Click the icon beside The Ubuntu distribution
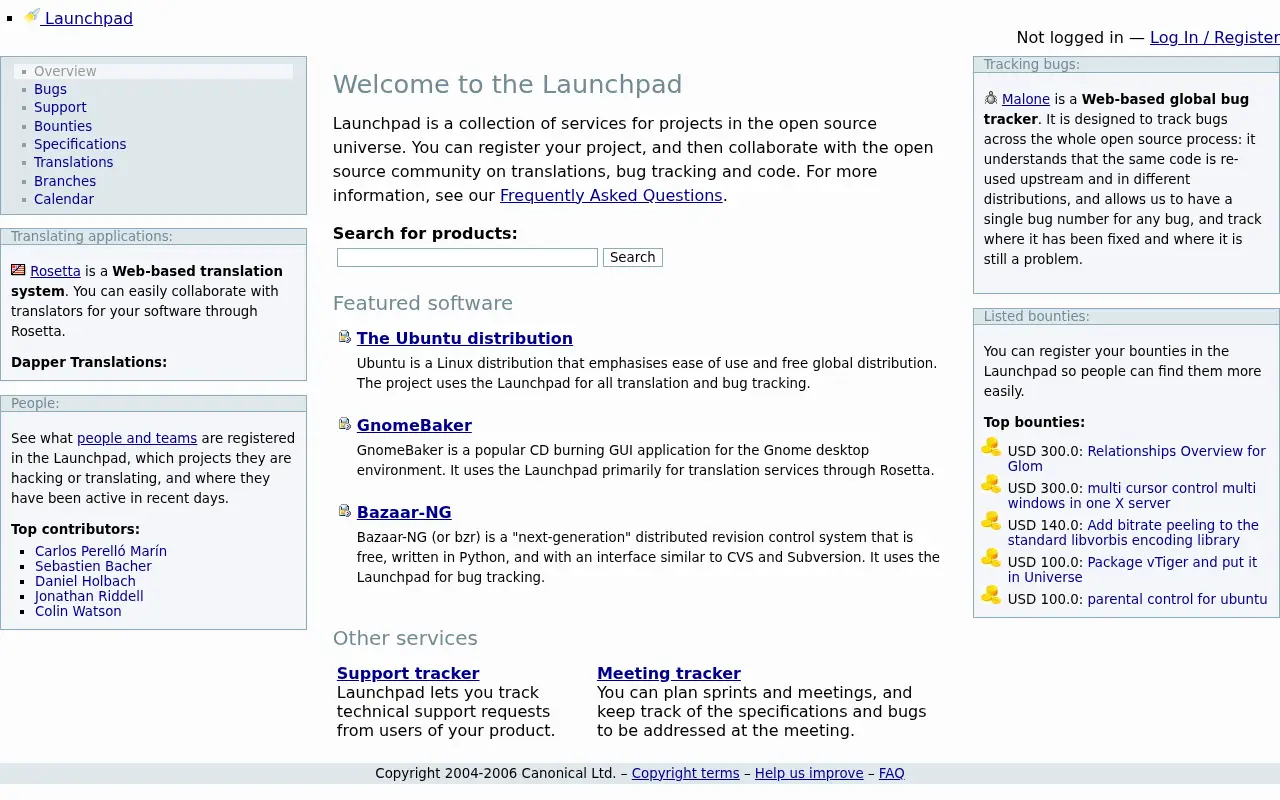Image resolution: width=1280 pixels, height=800 pixels. pos(345,337)
